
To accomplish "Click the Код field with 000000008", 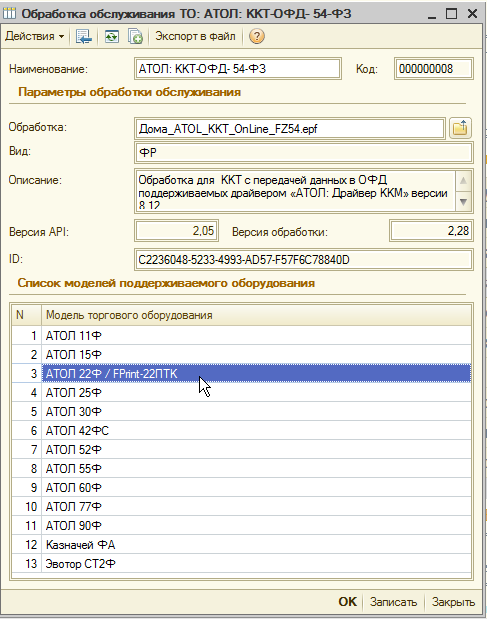I will pyautogui.click(x=433, y=69).
